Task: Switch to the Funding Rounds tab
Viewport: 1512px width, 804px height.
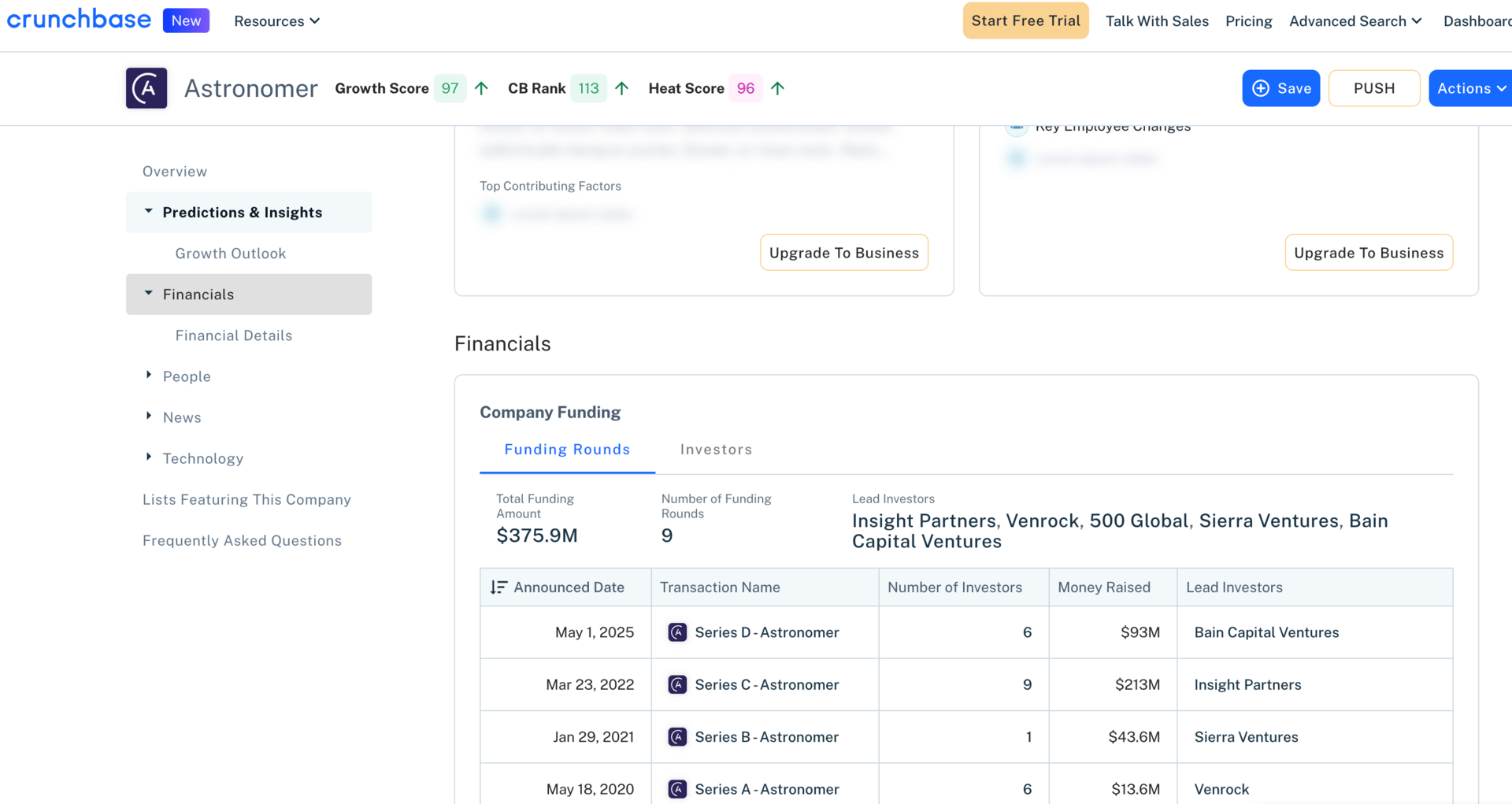Action: point(567,450)
